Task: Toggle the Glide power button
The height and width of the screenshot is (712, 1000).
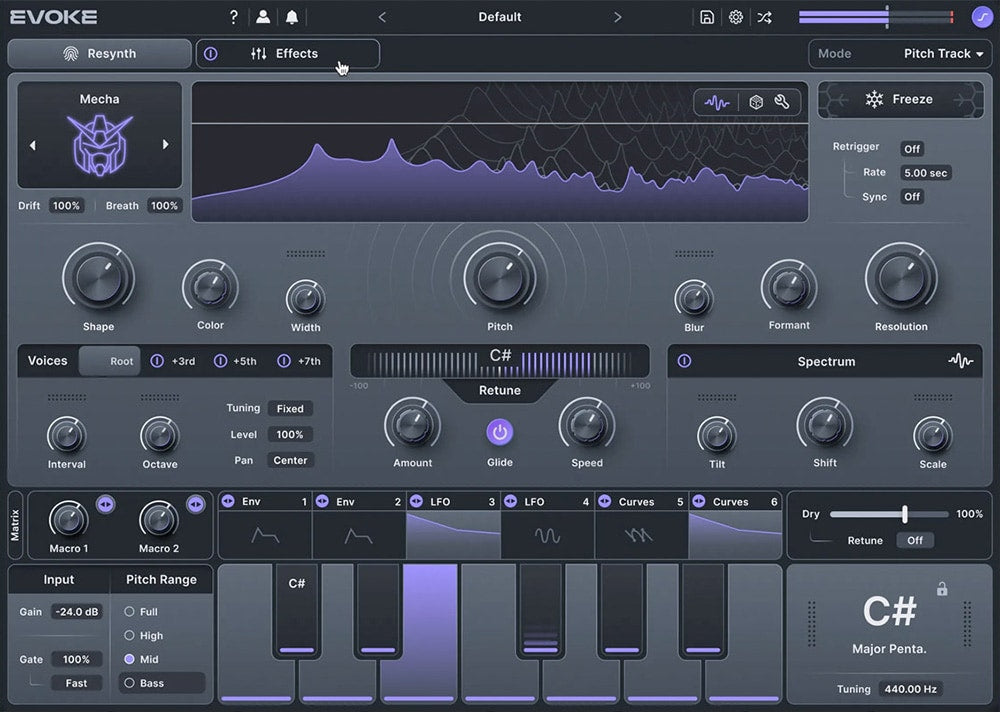Action: [x=500, y=432]
